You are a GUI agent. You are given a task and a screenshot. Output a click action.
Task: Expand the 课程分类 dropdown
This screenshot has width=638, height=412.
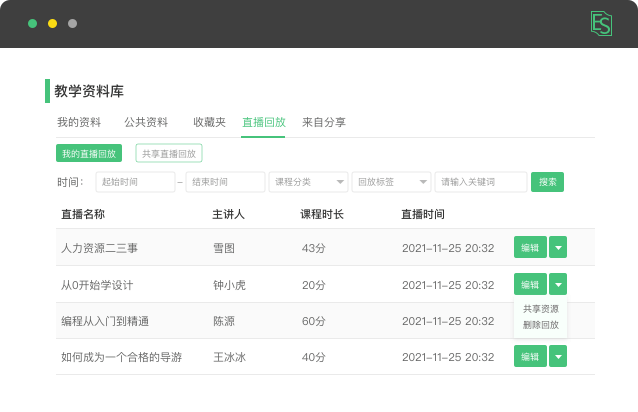pyautogui.click(x=308, y=182)
